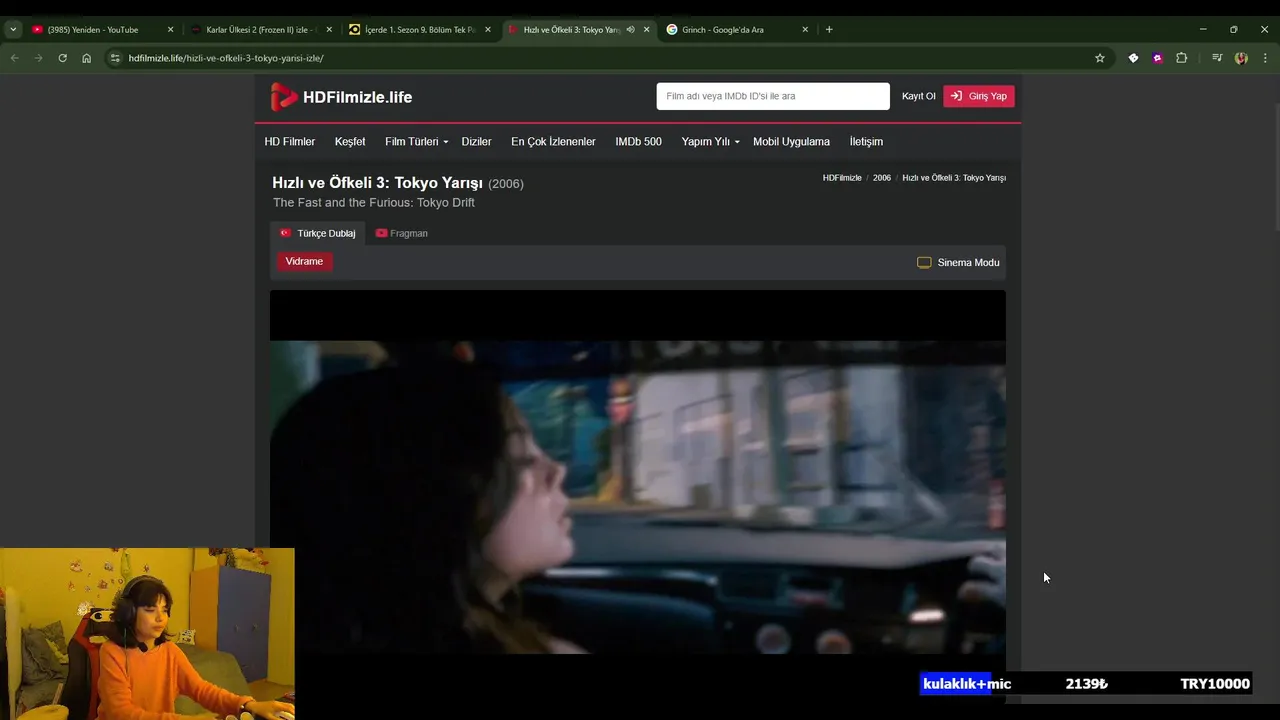Open the media control toolbar icon

(1217, 58)
